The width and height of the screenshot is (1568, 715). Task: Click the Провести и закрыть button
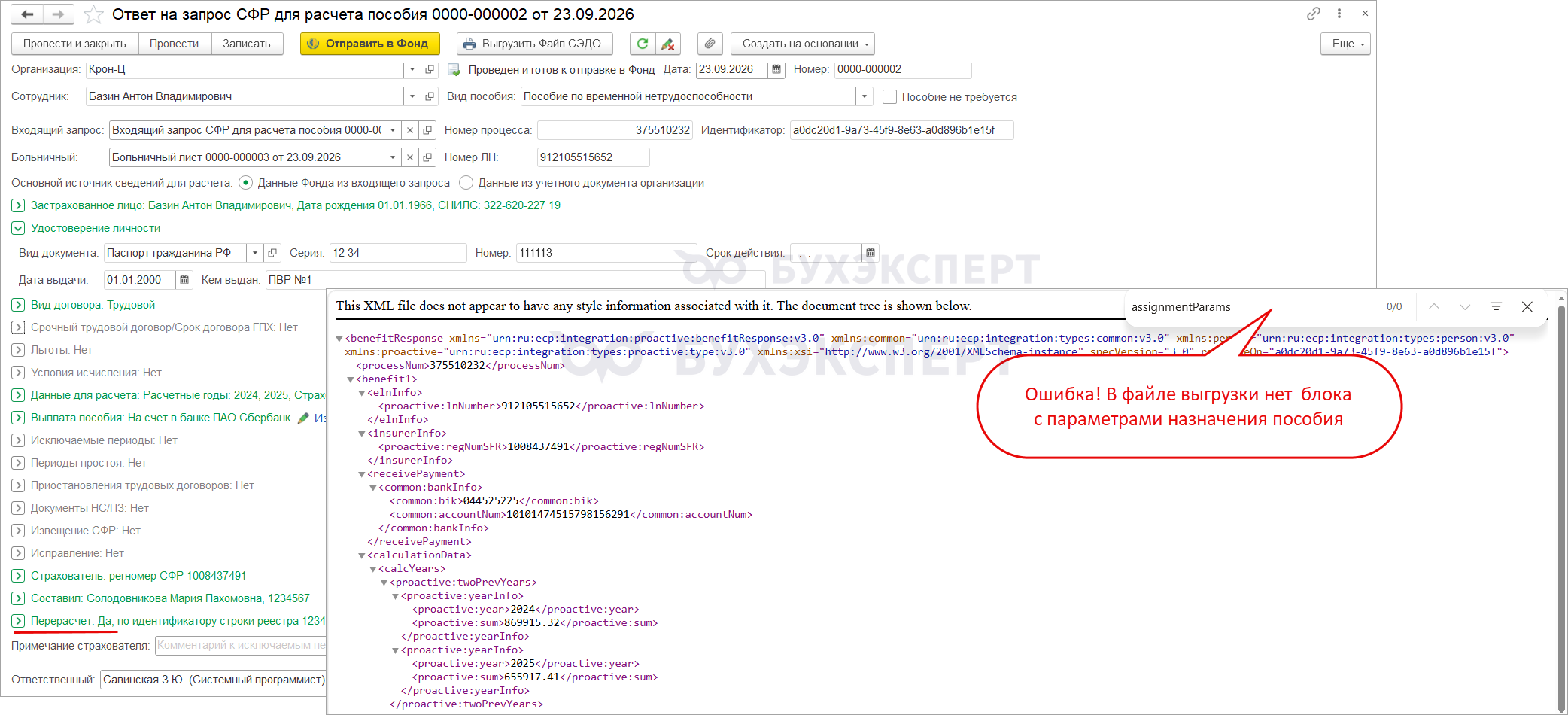pyautogui.click(x=74, y=44)
